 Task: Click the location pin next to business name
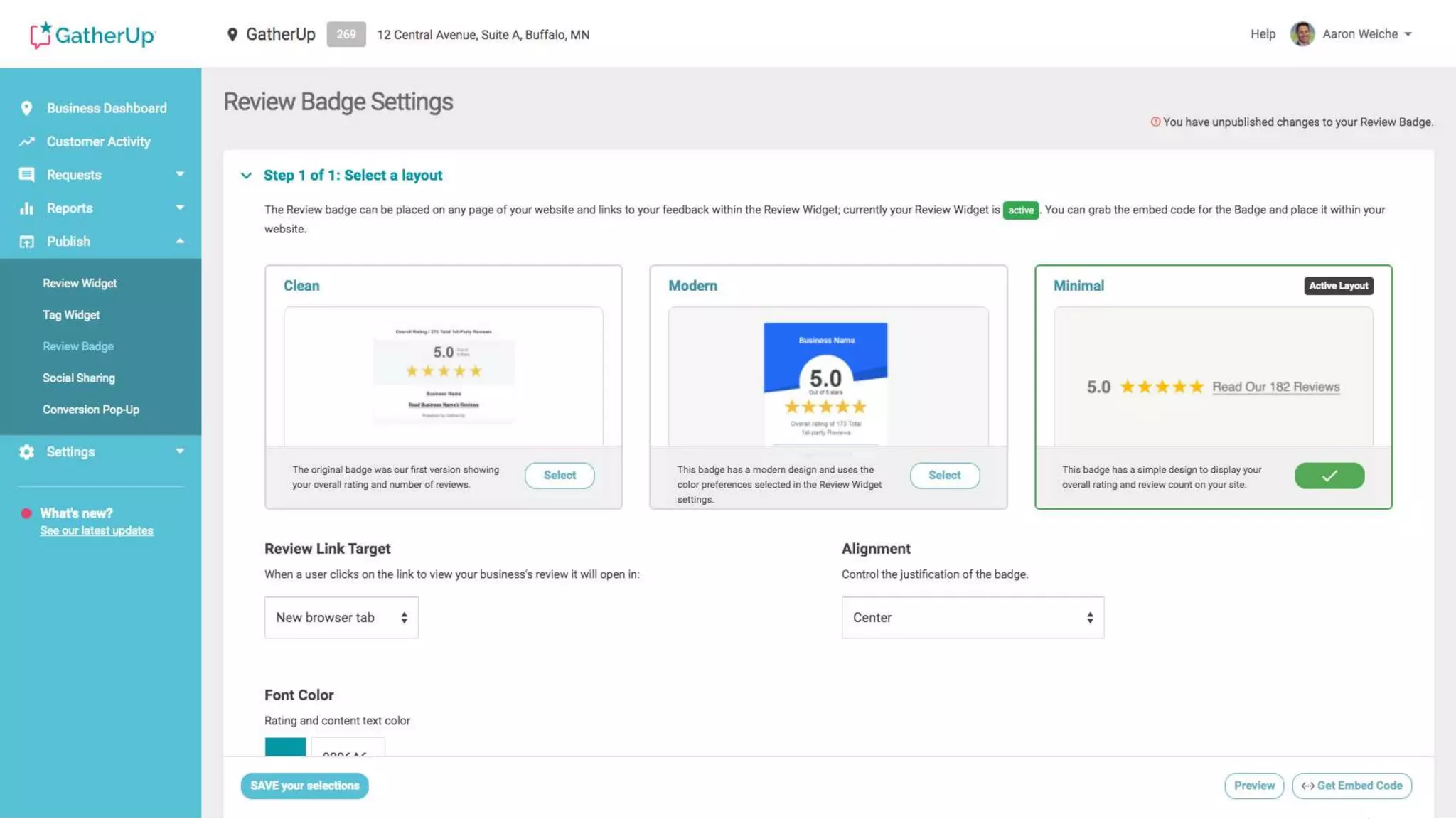coord(232,34)
